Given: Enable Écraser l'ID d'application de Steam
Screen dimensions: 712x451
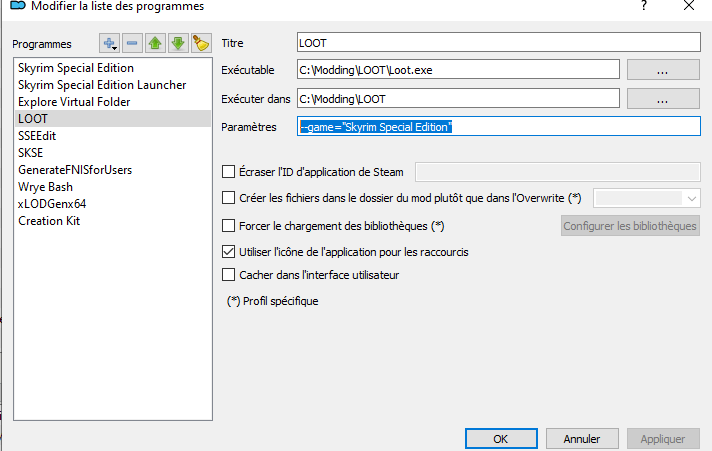Looking at the screenshot, I should (x=228, y=172).
